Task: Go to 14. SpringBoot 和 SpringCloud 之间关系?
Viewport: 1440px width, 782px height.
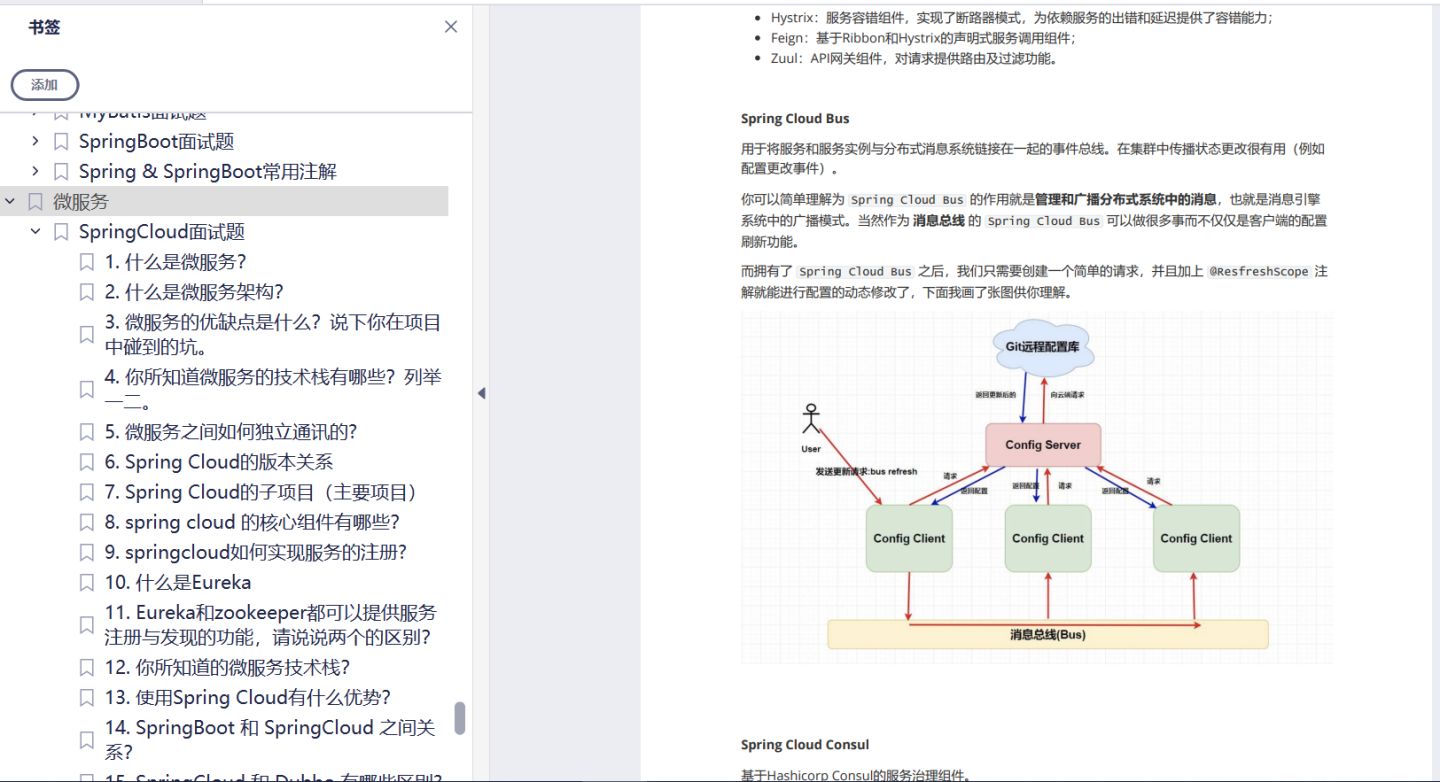Action: click(x=271, y=740)
